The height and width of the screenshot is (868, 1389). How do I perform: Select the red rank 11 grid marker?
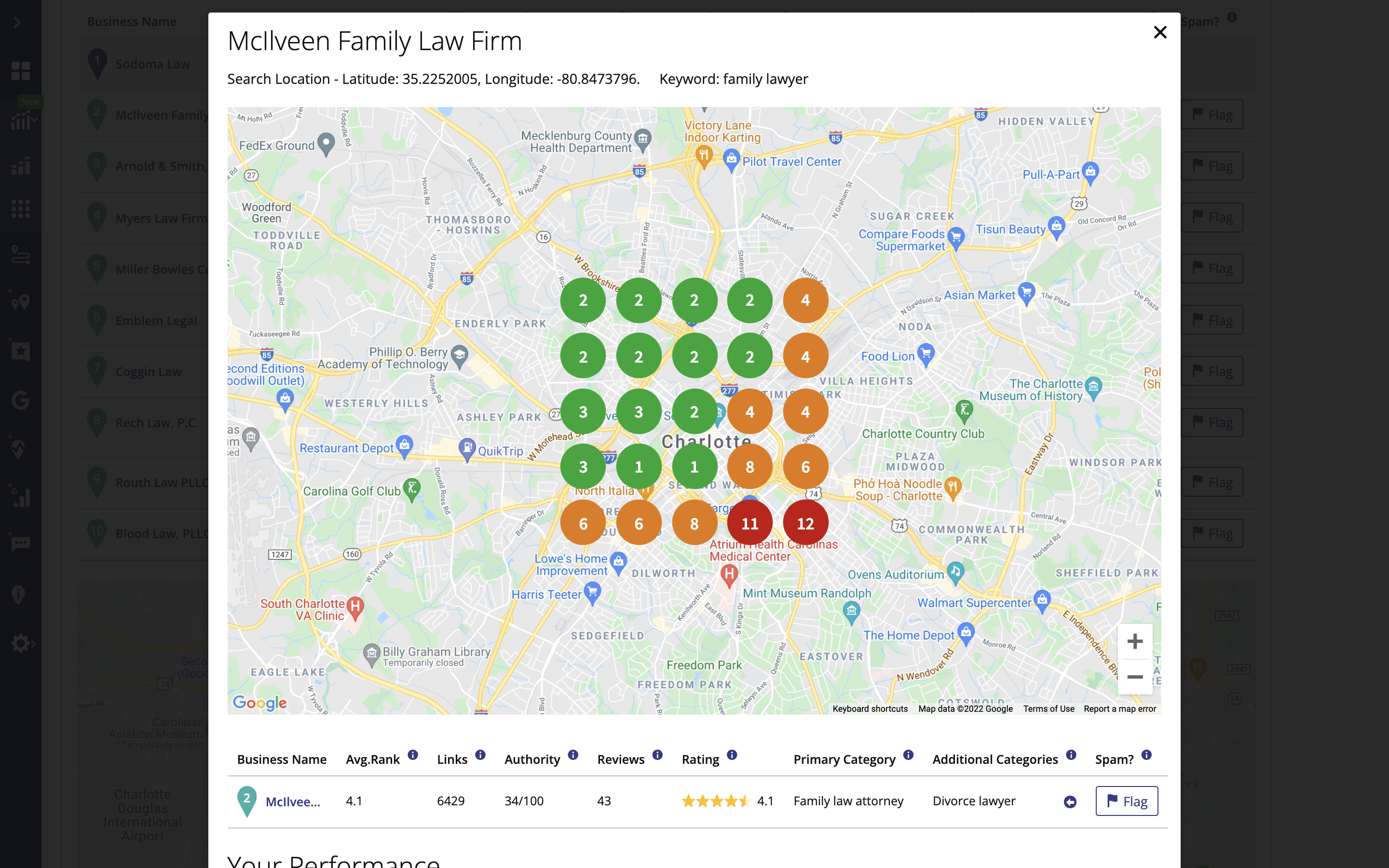tap(749, 523)
